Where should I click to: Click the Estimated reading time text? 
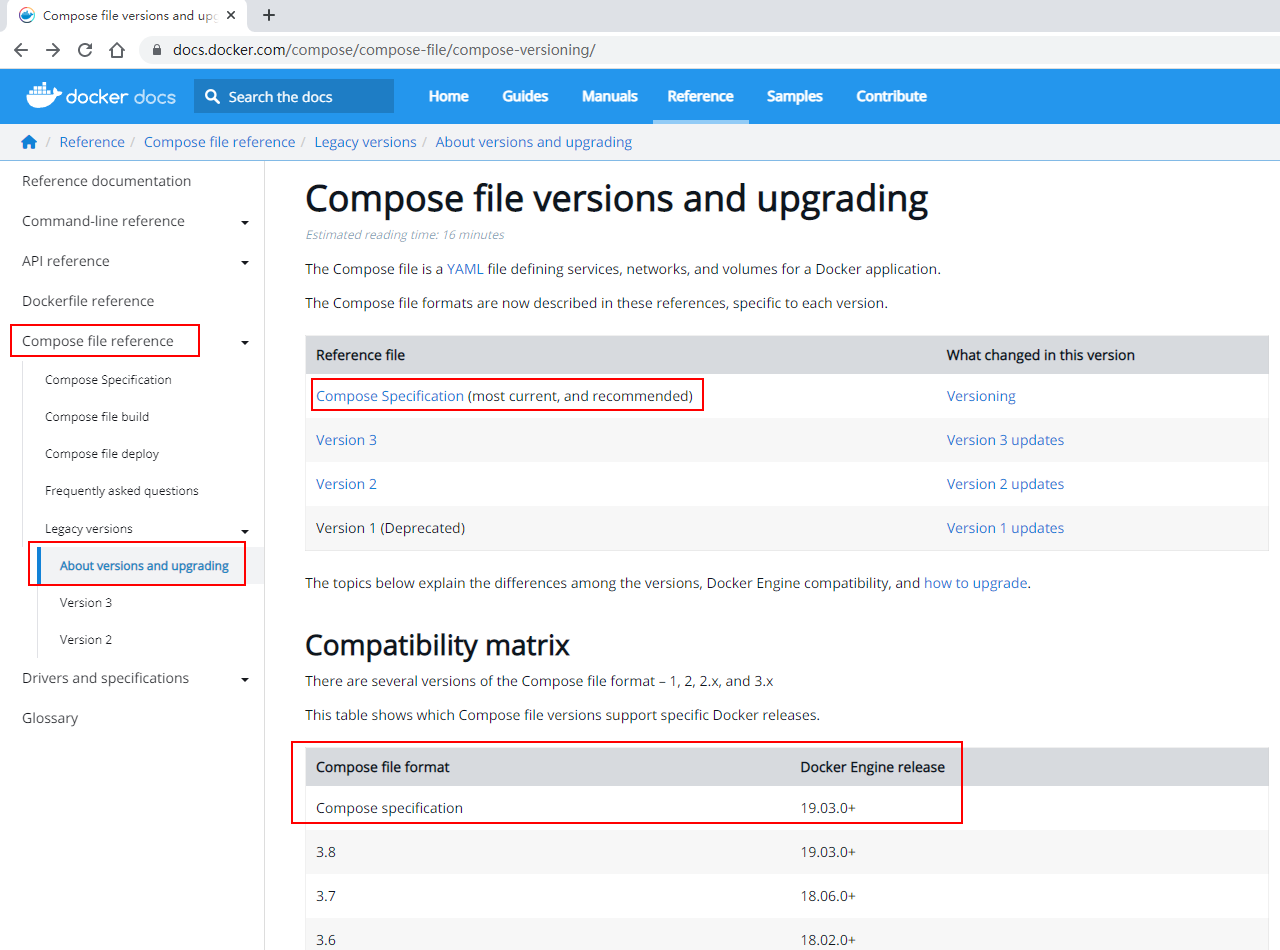405,235
